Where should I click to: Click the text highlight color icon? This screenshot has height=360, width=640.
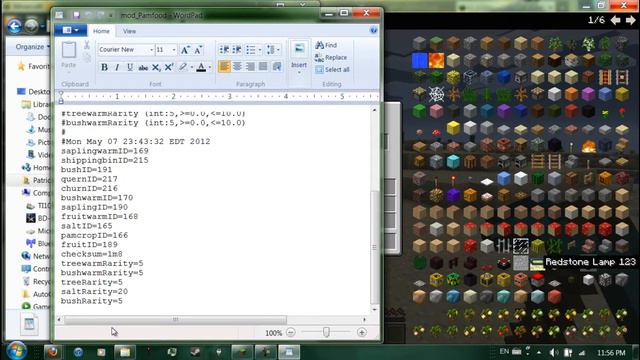[183, 67]
